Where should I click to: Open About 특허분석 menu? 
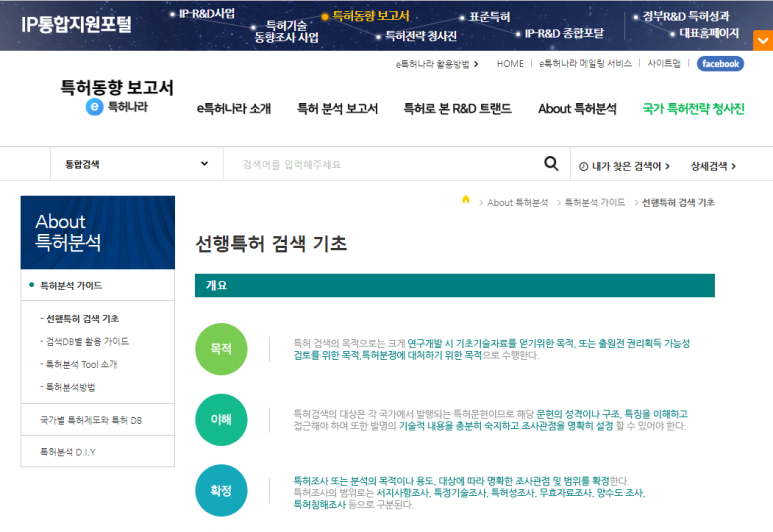pyautogui.click(x=577, y=108)
